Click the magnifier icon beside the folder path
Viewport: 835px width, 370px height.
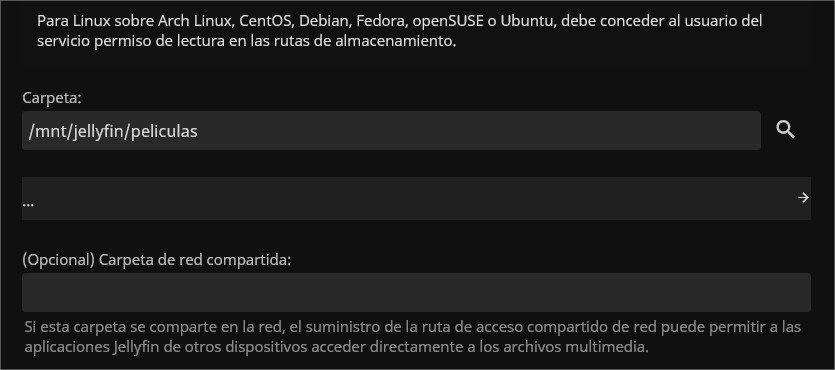pos(785,130)
